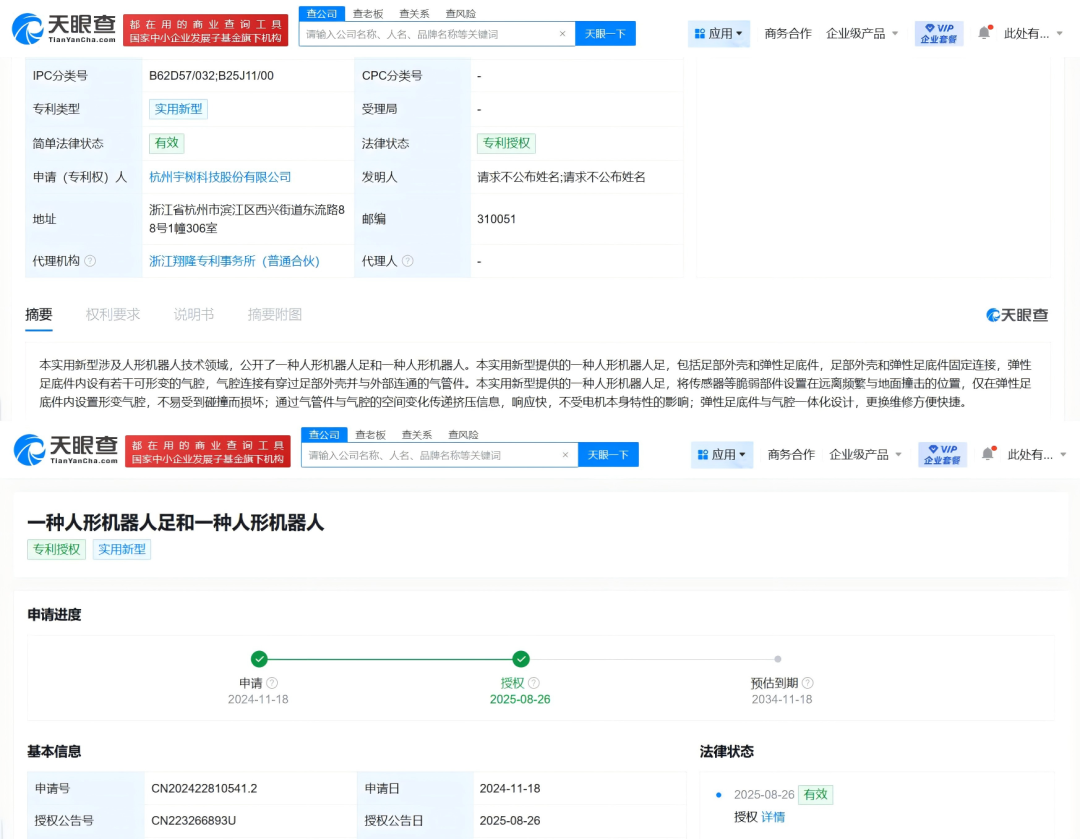The image size is (1080, 839).
Task: Open the 此处有... account dropdown in lower header
Action: coord(1036,454)
